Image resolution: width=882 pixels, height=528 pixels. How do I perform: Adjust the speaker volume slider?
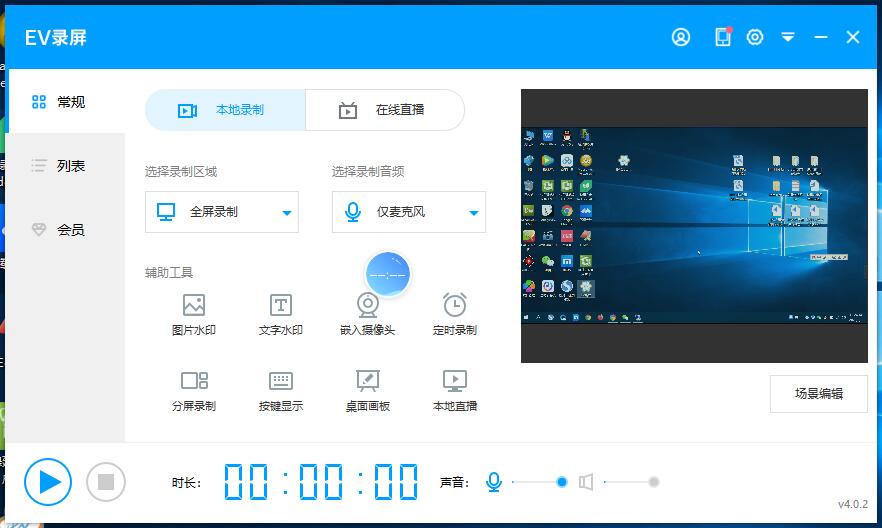[630, 482]
